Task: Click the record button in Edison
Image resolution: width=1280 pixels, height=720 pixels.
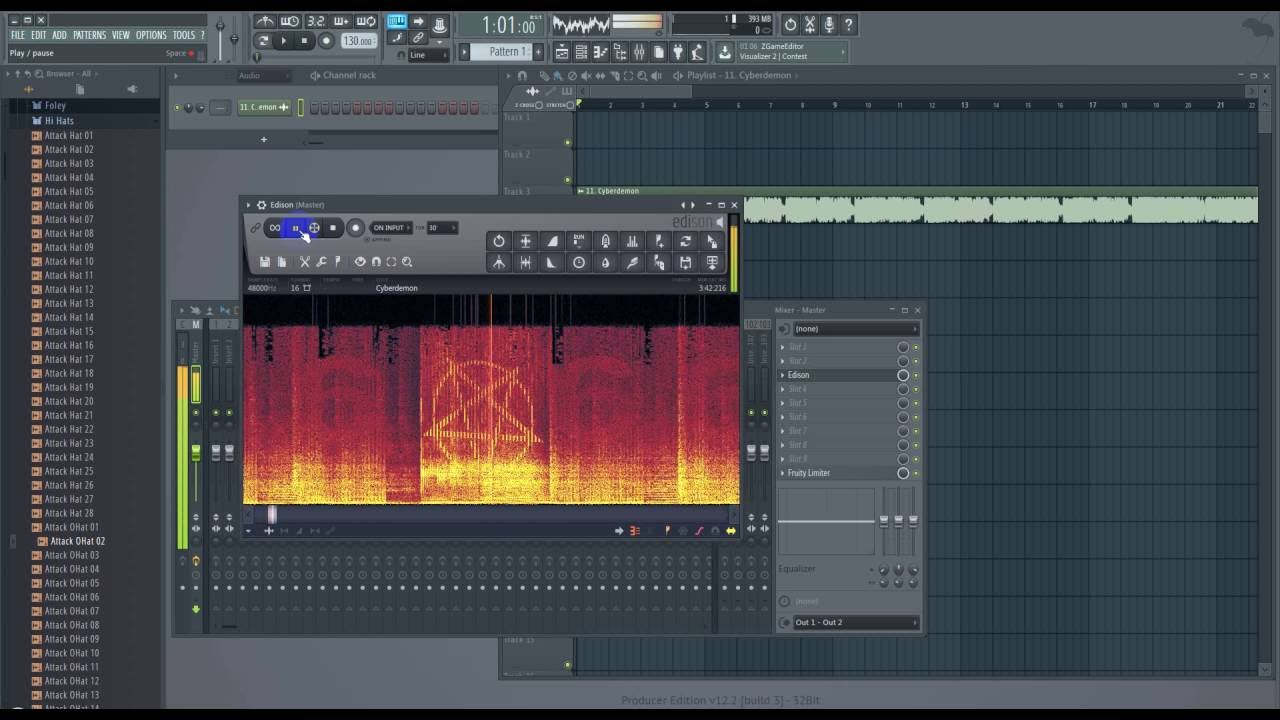Action: point(355,228)
